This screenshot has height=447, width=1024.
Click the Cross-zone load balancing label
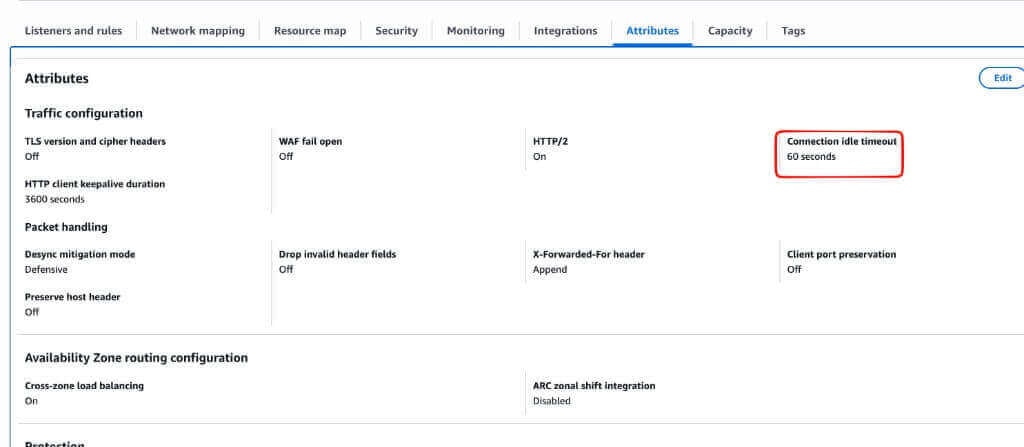point(84,386)
